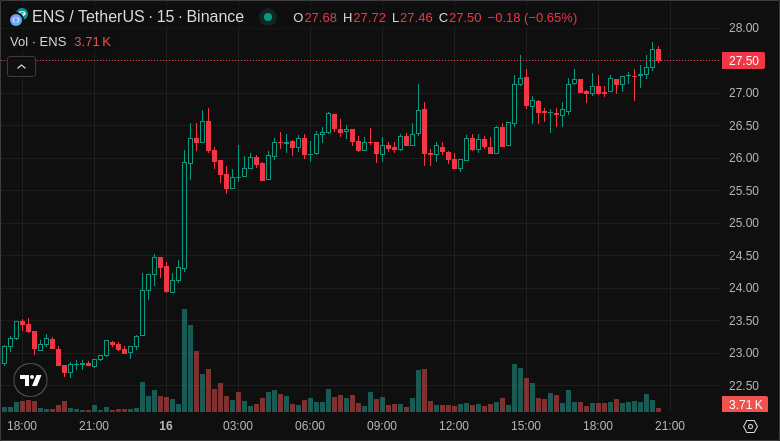
Task: Click the 25.50 price axis label
Action: 744,191
